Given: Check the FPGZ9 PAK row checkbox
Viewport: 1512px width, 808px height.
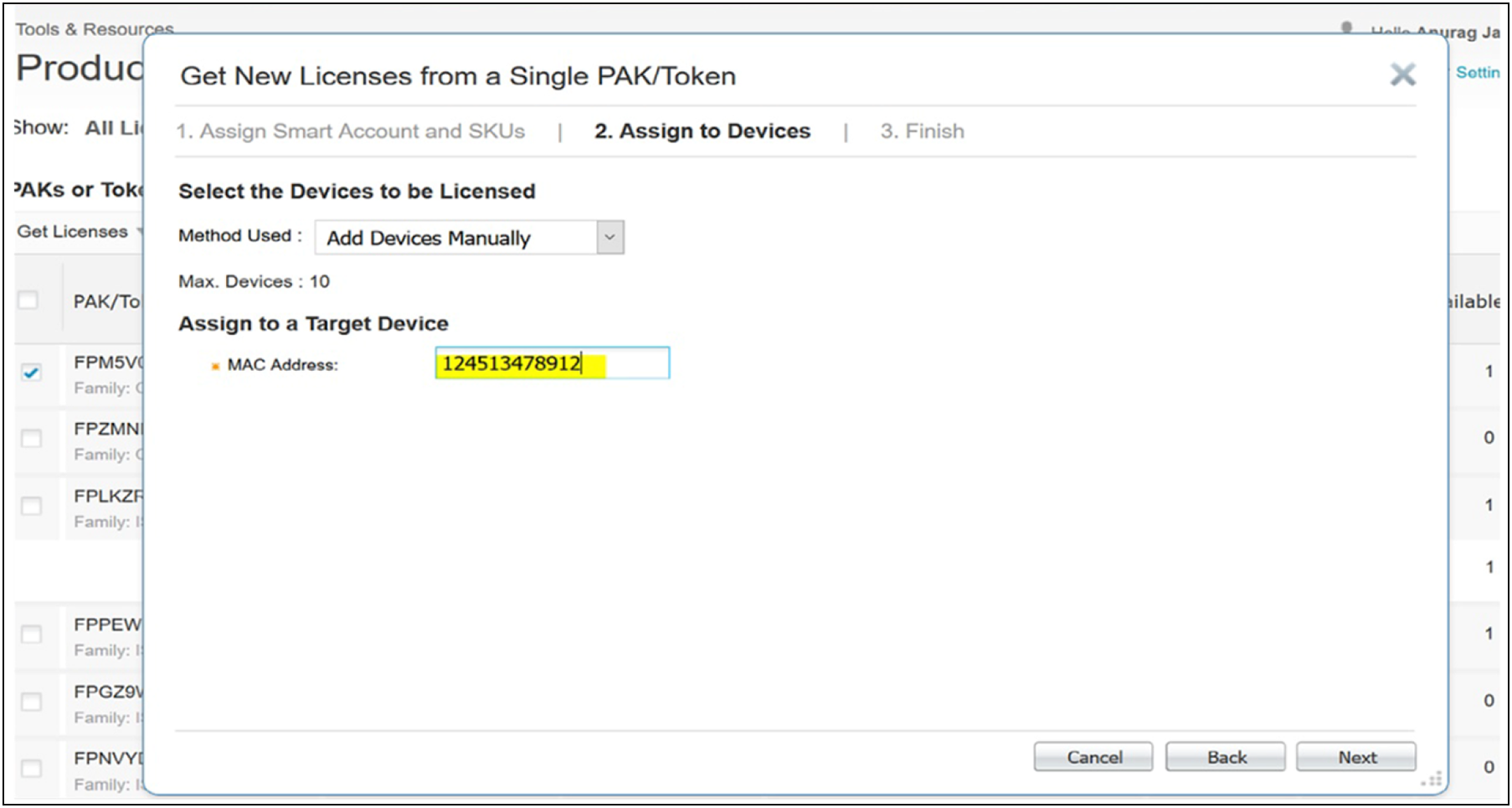Looking at the screenshot, I should 31,702.
